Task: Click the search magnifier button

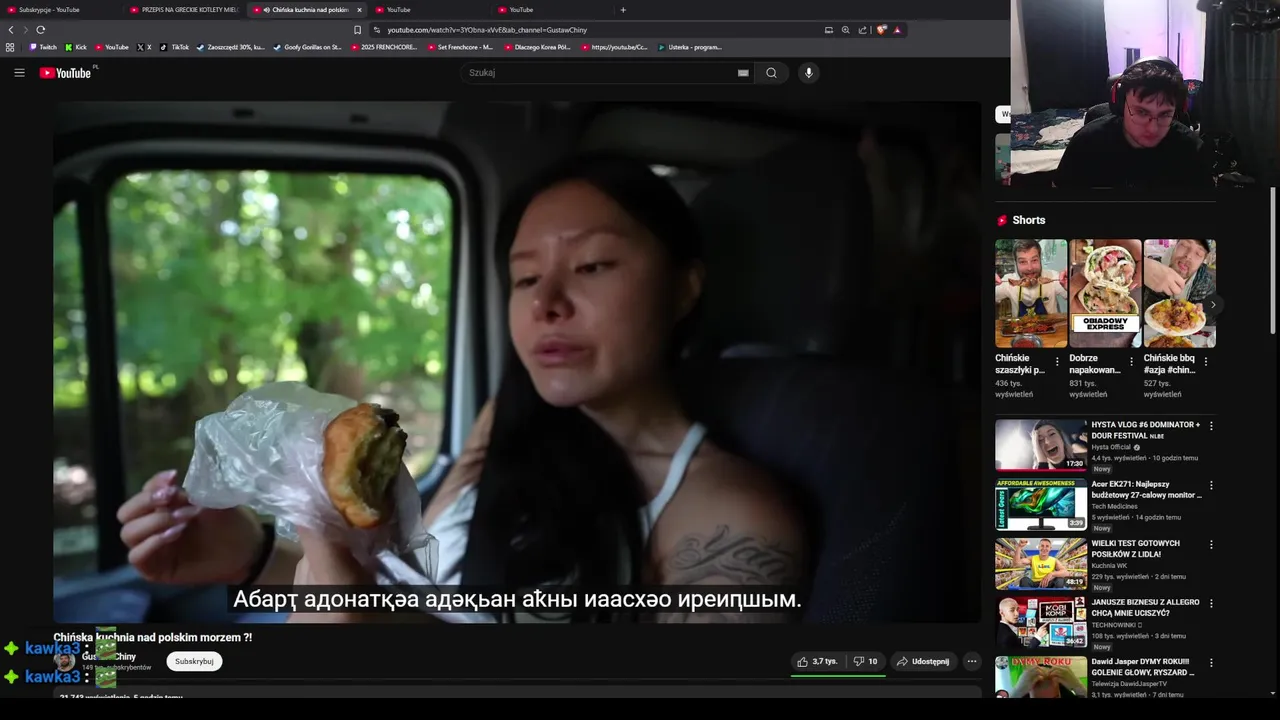Action: pos(771,72)
